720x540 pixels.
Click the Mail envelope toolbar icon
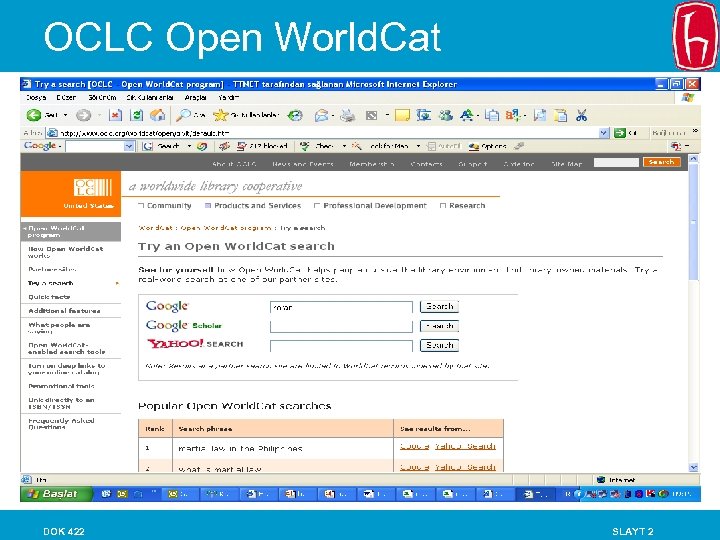click(321, 115)
